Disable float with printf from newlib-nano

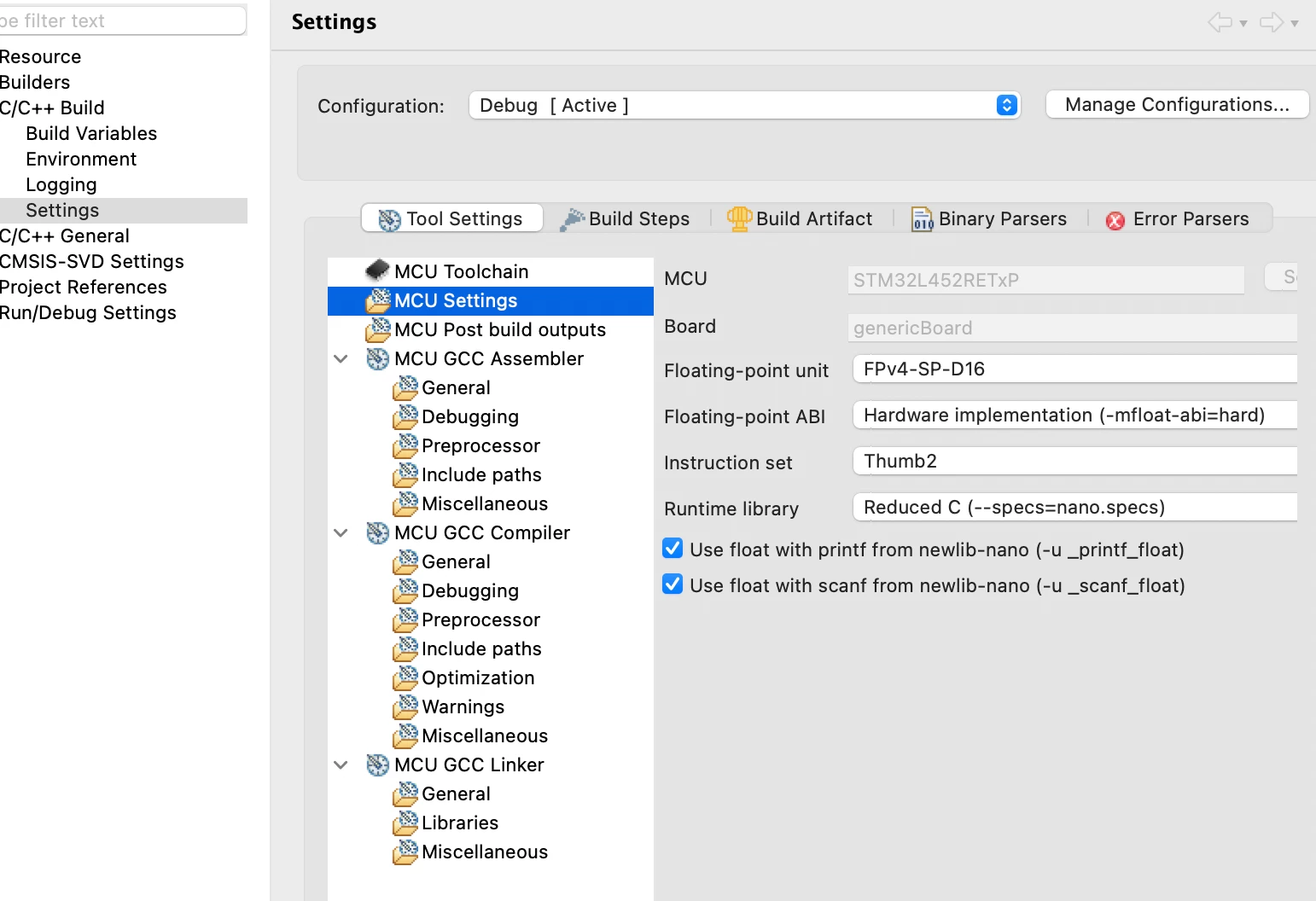coord(673,549)
